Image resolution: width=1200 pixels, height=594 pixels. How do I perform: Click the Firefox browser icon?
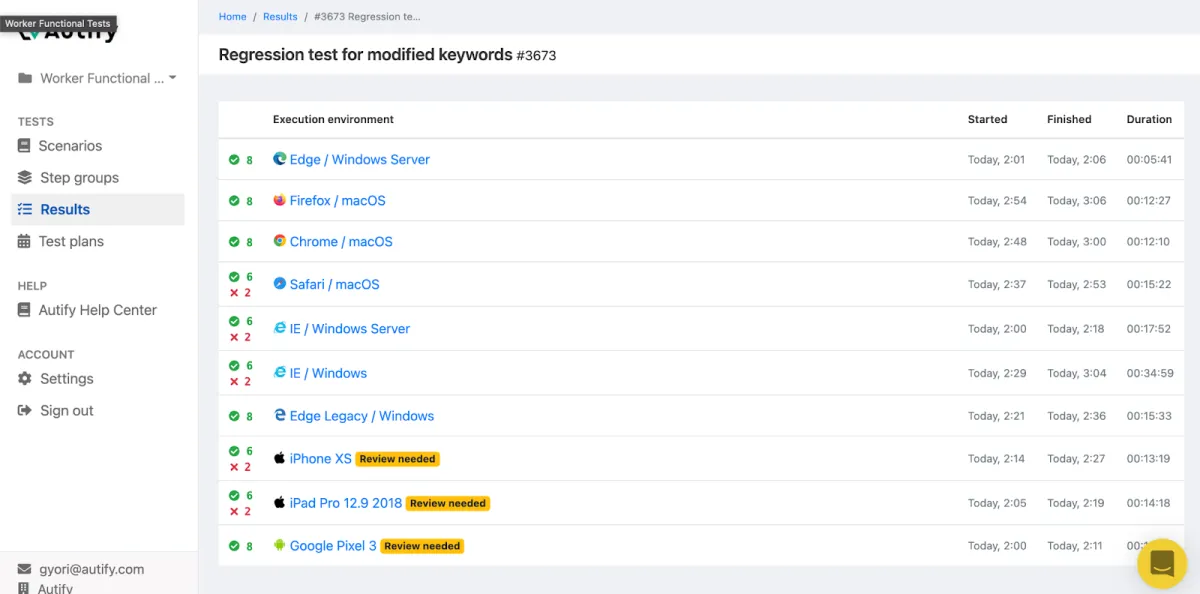click(x=280, y=200)
